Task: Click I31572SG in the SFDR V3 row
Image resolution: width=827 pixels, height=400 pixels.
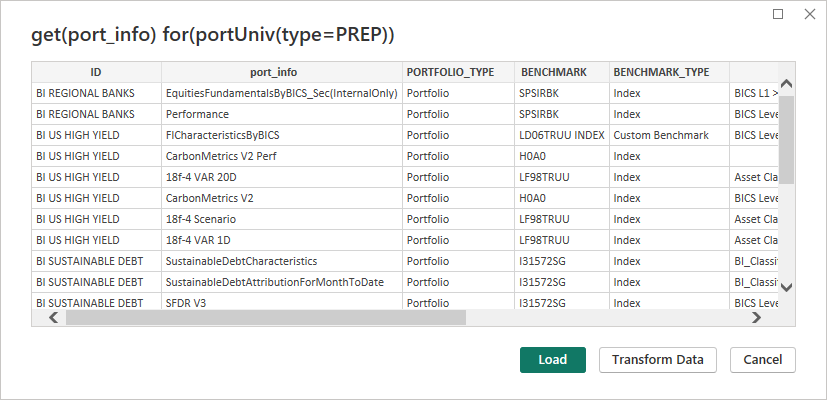Action: click(562, 303)
